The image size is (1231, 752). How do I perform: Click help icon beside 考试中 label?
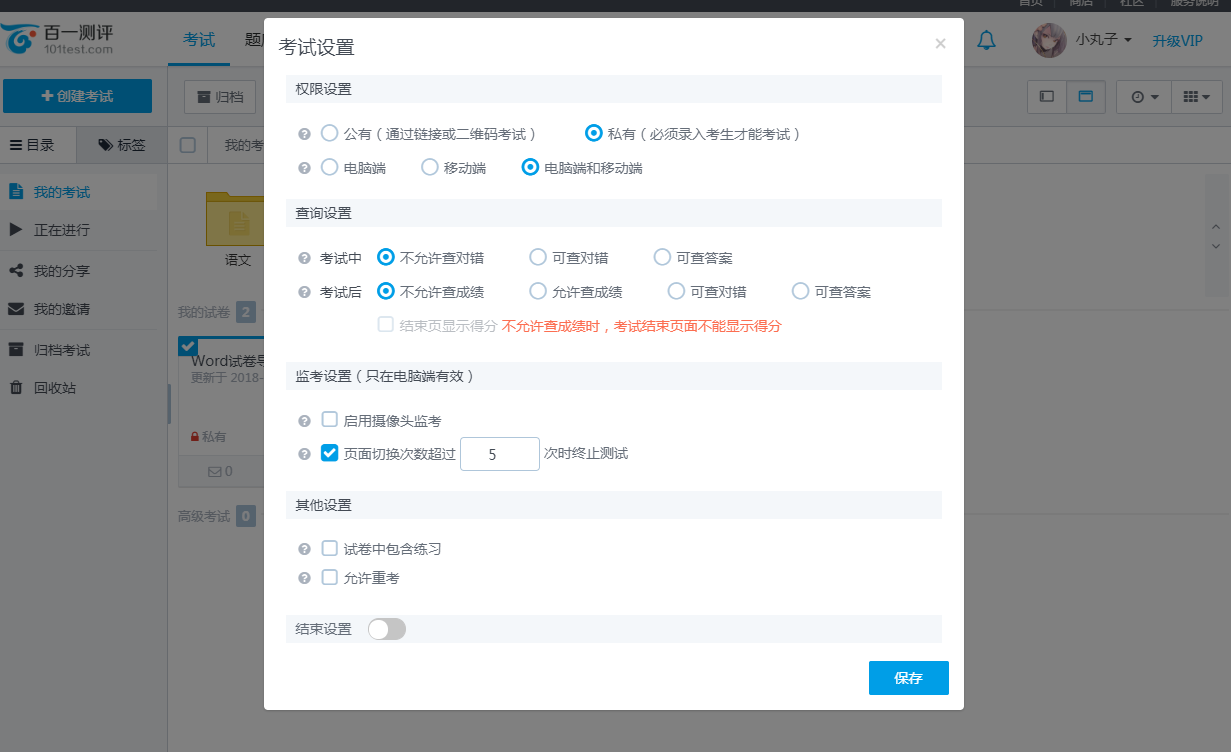click(x=304, y=258)
